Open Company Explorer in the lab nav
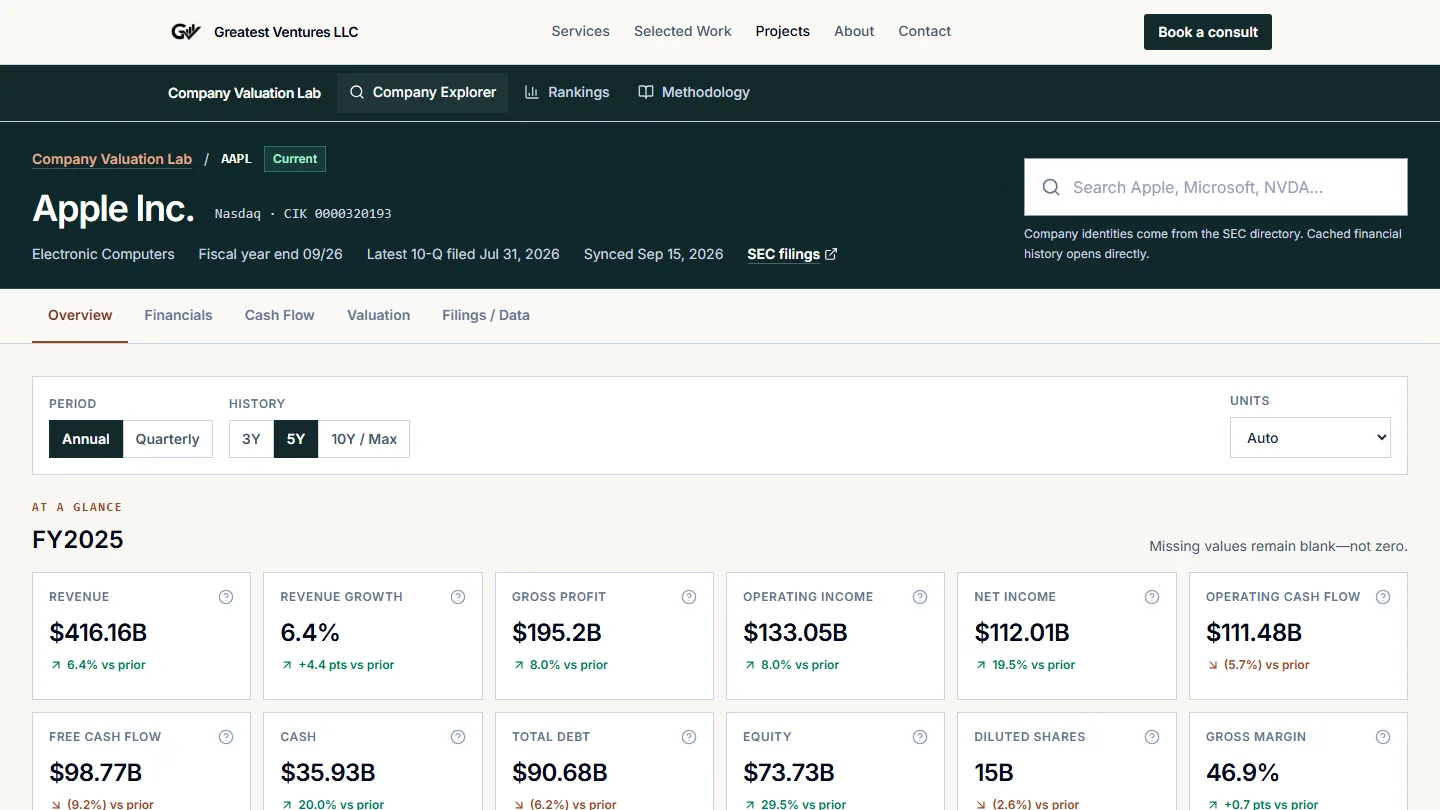The image size is (1440, 810). [422, 92]
